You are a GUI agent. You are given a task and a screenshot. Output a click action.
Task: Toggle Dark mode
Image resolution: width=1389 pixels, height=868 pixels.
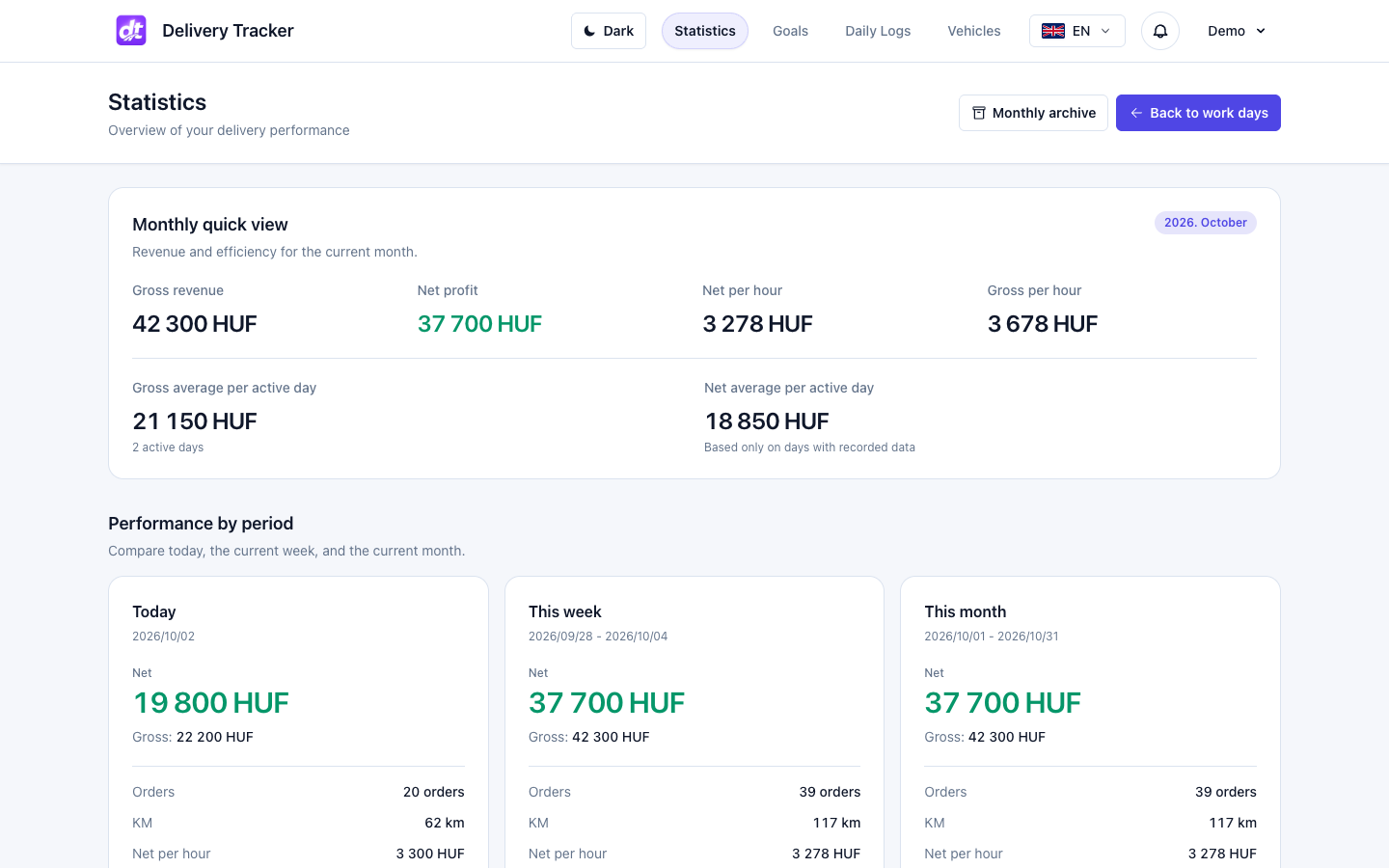click(609, 31)
